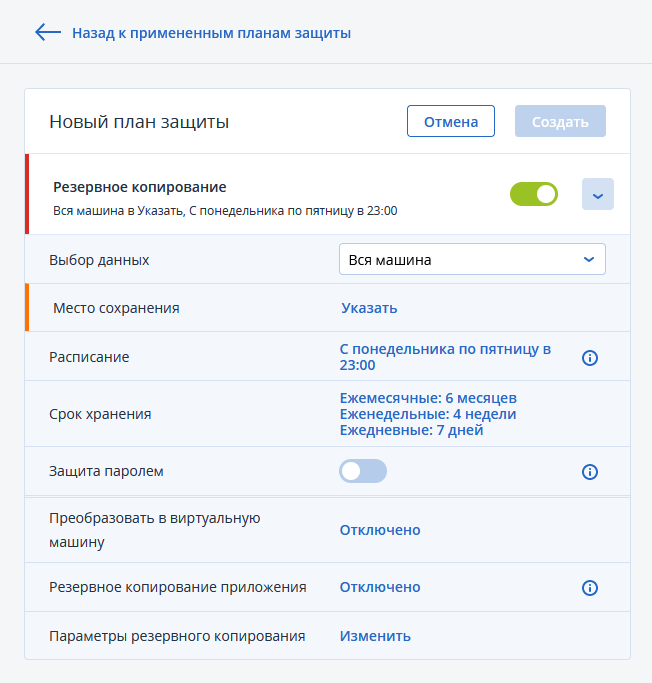Viewport: 652px width, 683px height.
Task: Click info icon for Защита паролем
Action: coord(590,471)
